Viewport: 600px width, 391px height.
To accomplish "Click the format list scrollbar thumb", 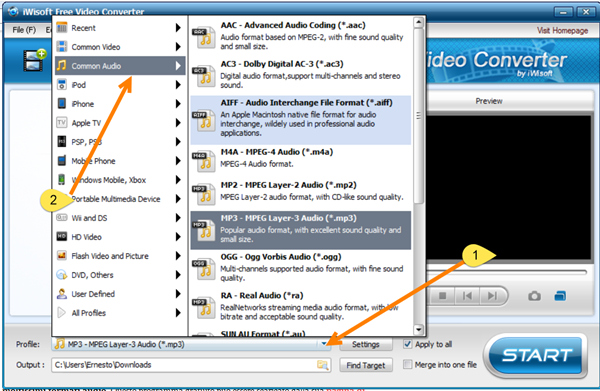I will tap(419, 115).
